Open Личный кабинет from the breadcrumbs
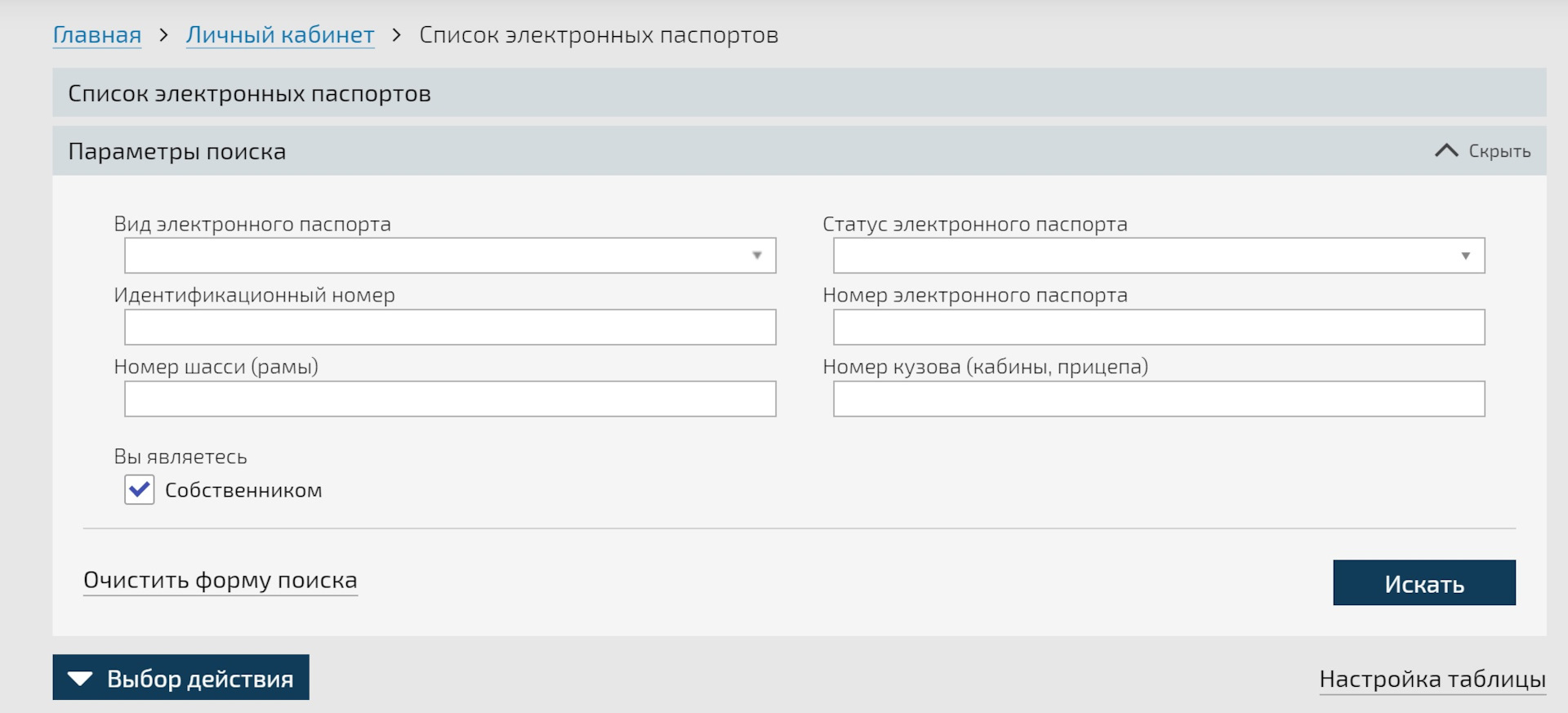Image resolution: width=1568 pixels, height=713 pixels. tap(280, 35)
